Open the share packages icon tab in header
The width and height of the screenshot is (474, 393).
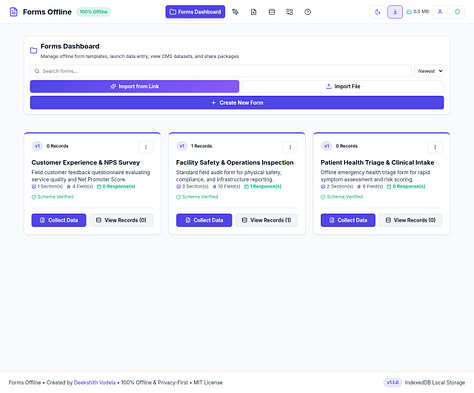[x=290, y=12]
